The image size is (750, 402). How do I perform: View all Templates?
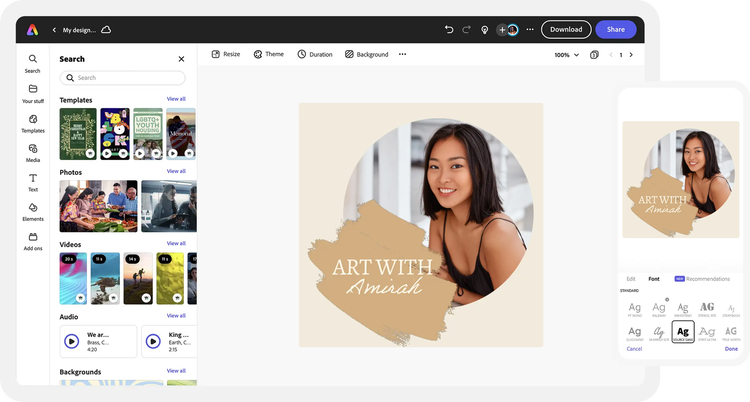click(x=176, y=99)
